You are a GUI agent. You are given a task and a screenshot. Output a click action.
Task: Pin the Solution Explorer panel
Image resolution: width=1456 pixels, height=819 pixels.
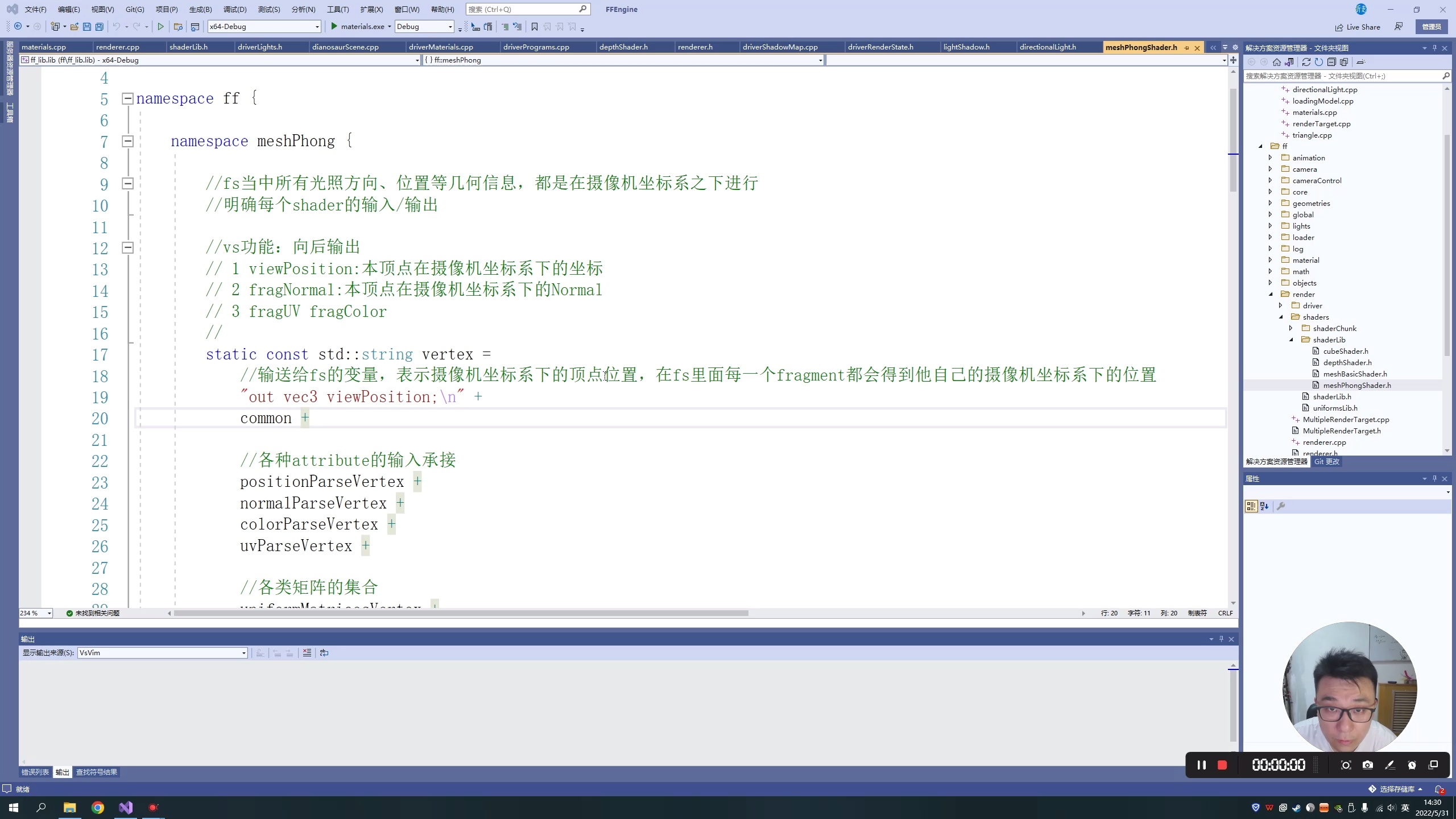1434,48
